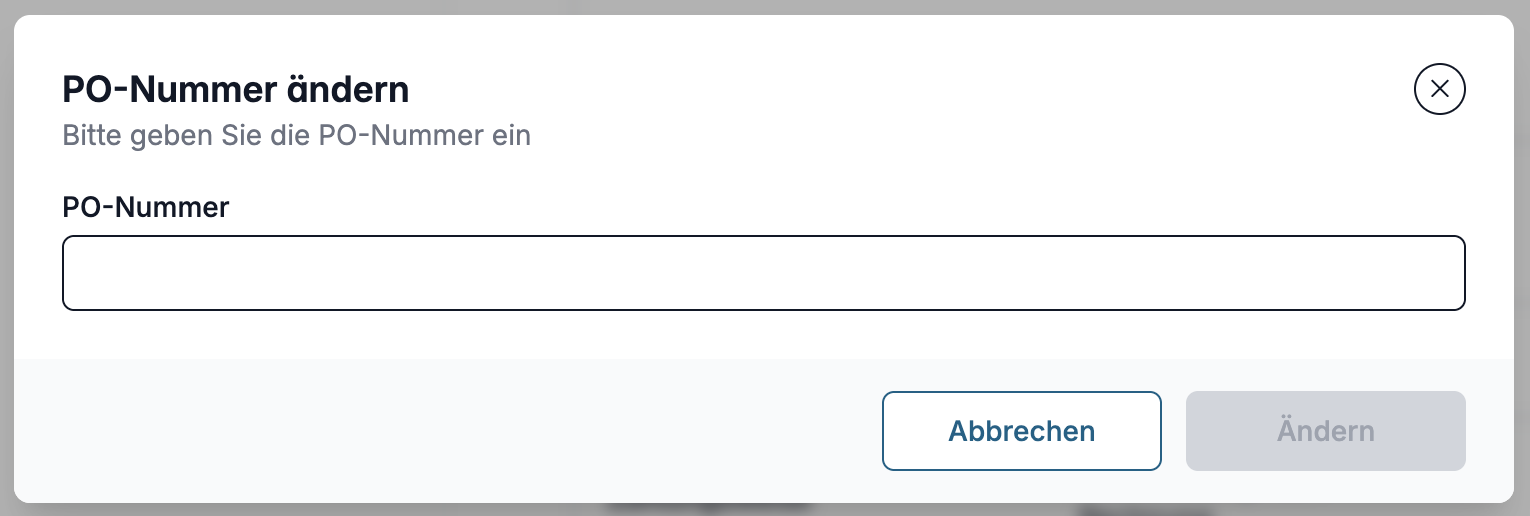Click the circular X icon
Image resolution: width=1530 pixels, height=516 pixels.
(1439, 89)
